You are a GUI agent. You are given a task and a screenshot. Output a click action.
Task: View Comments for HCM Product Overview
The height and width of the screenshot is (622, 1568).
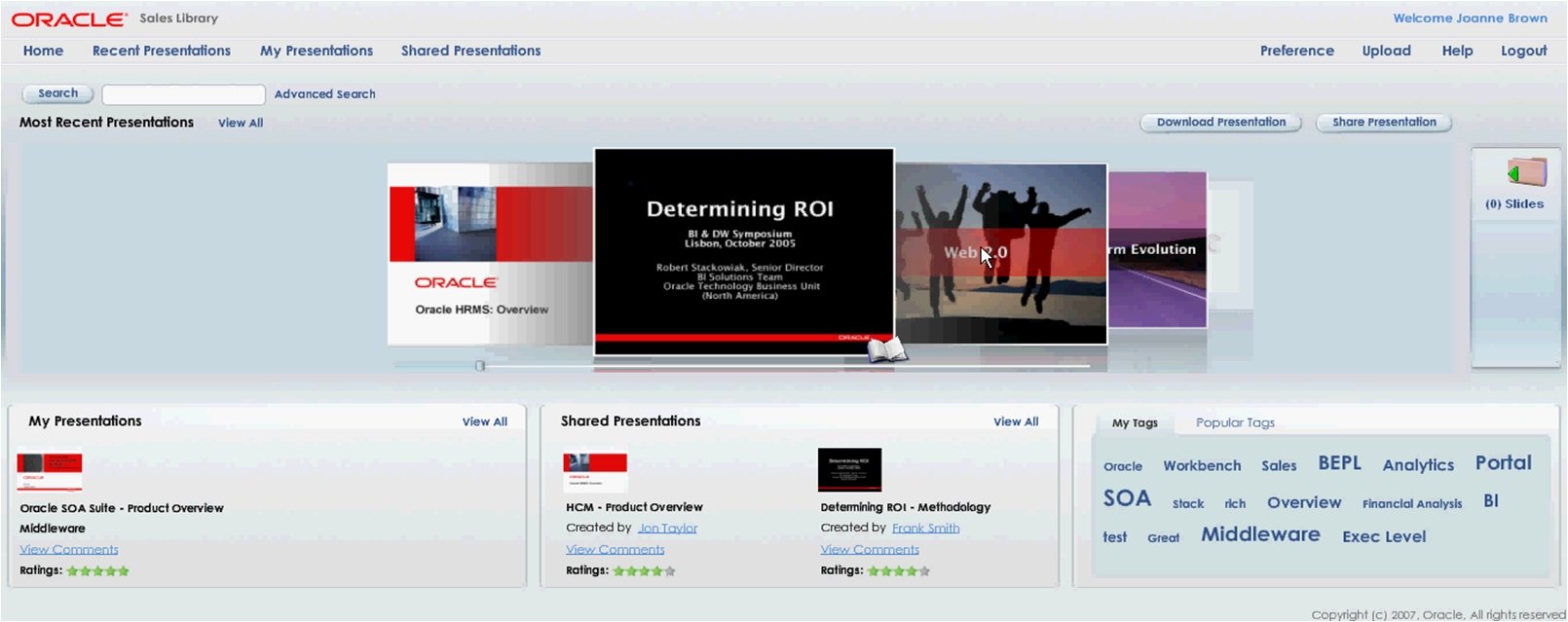(x=616, y=550)
